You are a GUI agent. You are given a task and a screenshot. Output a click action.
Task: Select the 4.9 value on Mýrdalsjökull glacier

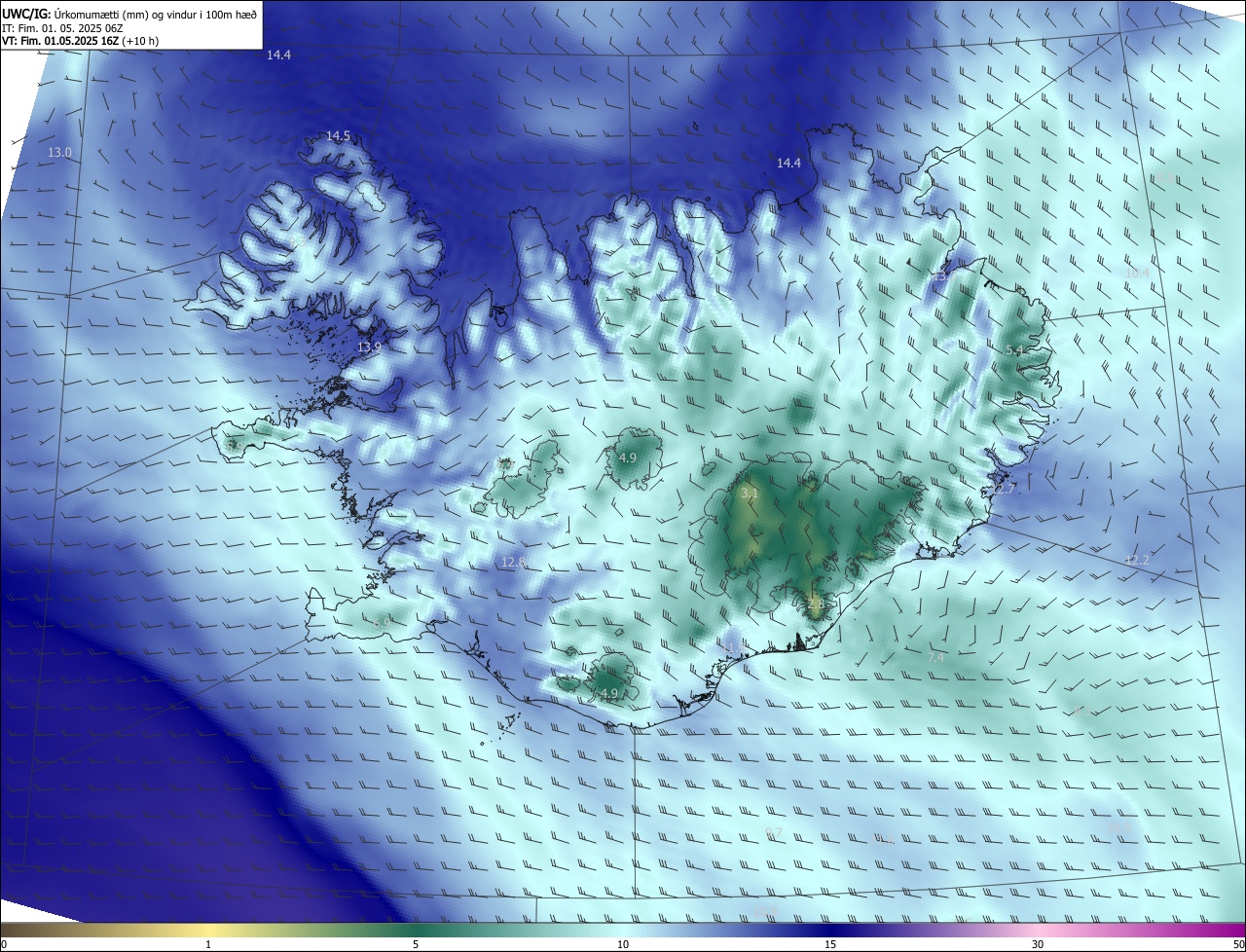tap(609, 694)
